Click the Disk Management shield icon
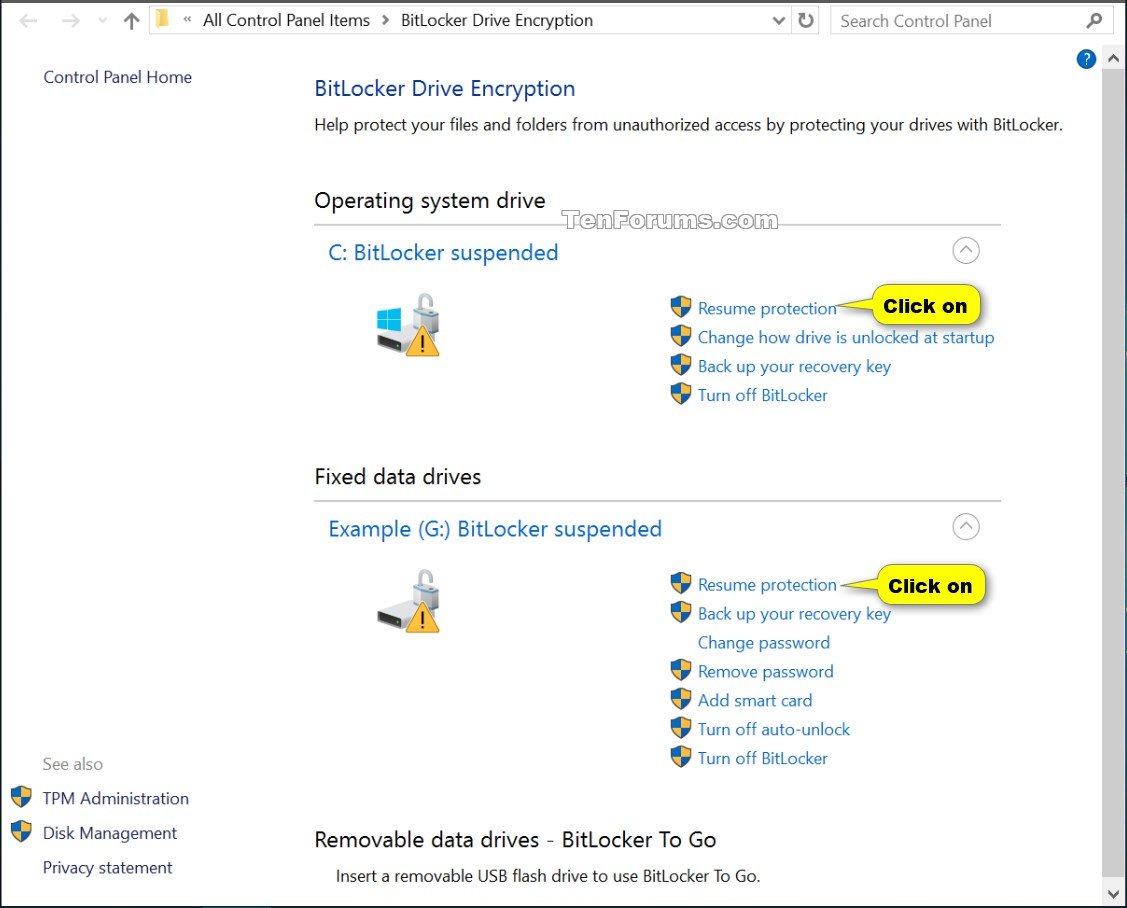 22,831
